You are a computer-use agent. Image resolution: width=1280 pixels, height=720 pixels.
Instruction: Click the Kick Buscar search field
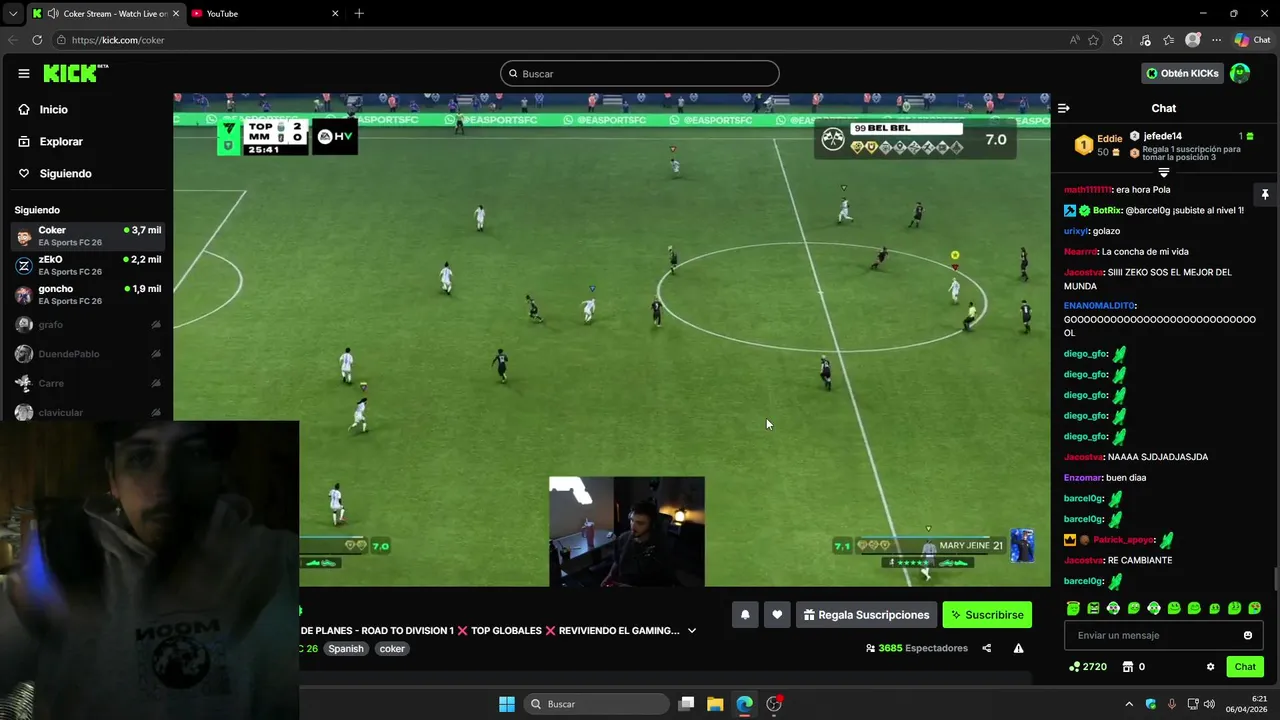pyautogui.click(x=640, y=74)
